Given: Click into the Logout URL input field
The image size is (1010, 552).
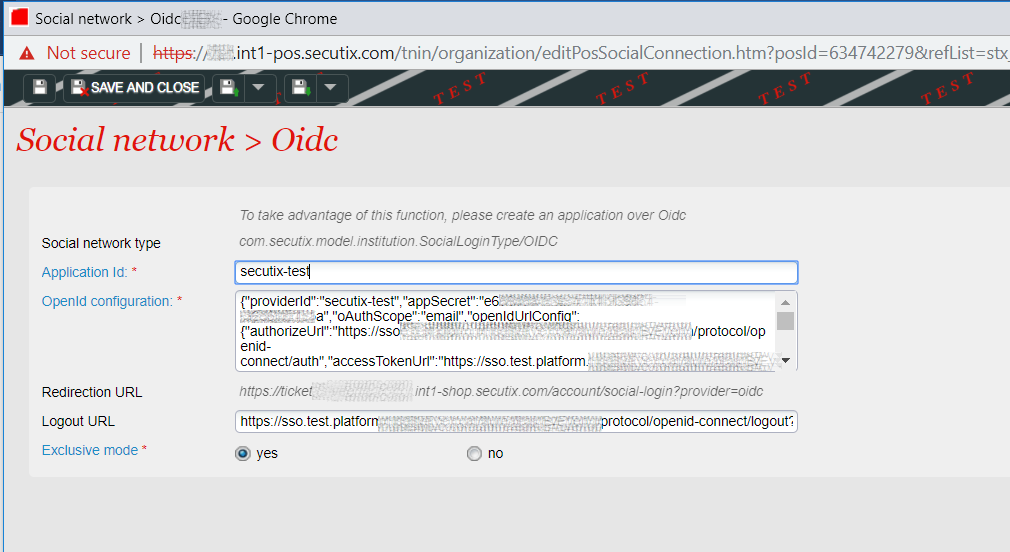Looking at the screenshot, I should click(516, 422).
